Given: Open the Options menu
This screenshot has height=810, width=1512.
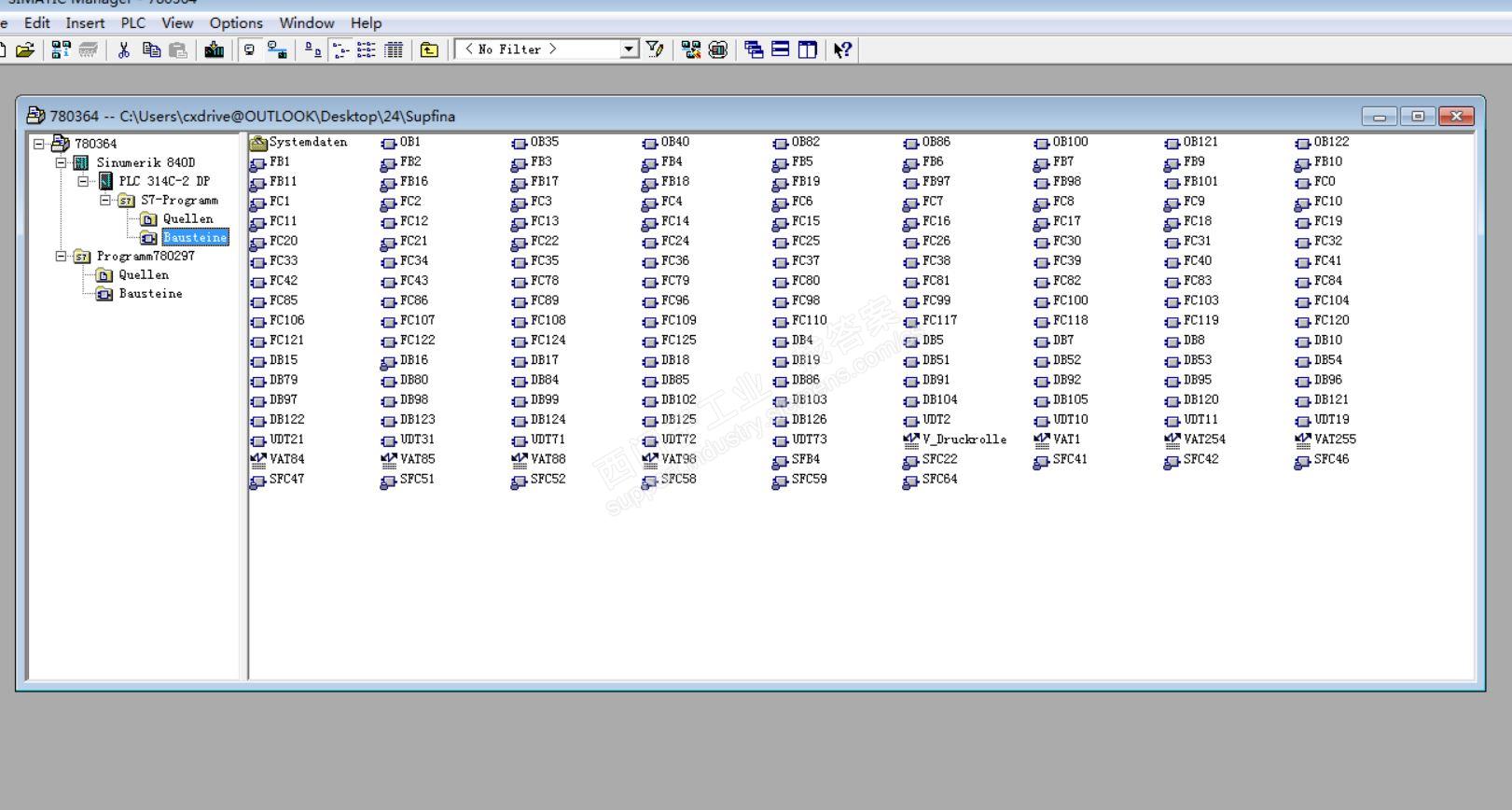Looking at the screenshot, I should (x=236, y=22).
